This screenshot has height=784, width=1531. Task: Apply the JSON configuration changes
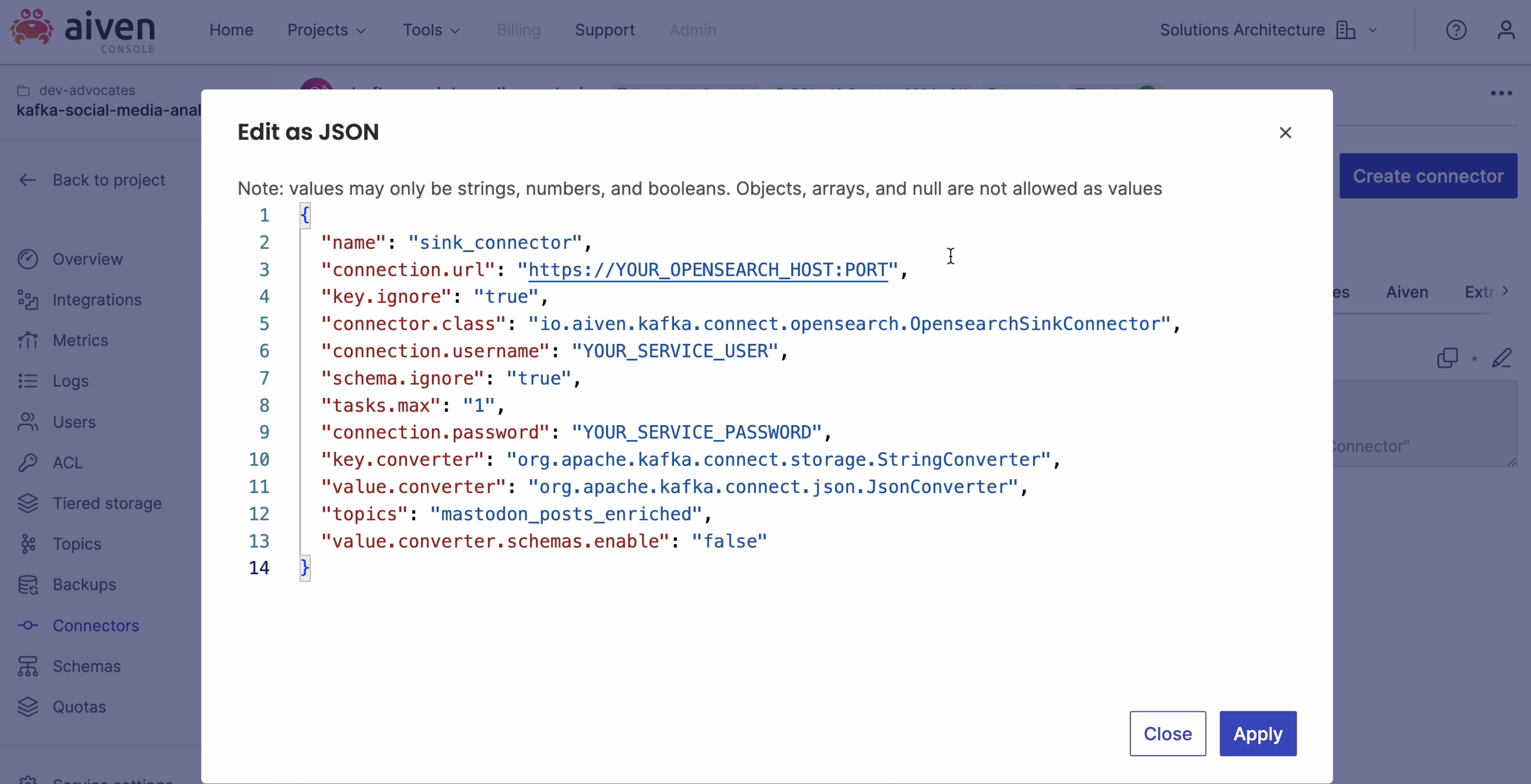pyautogui.click(x=1258, y=734)
